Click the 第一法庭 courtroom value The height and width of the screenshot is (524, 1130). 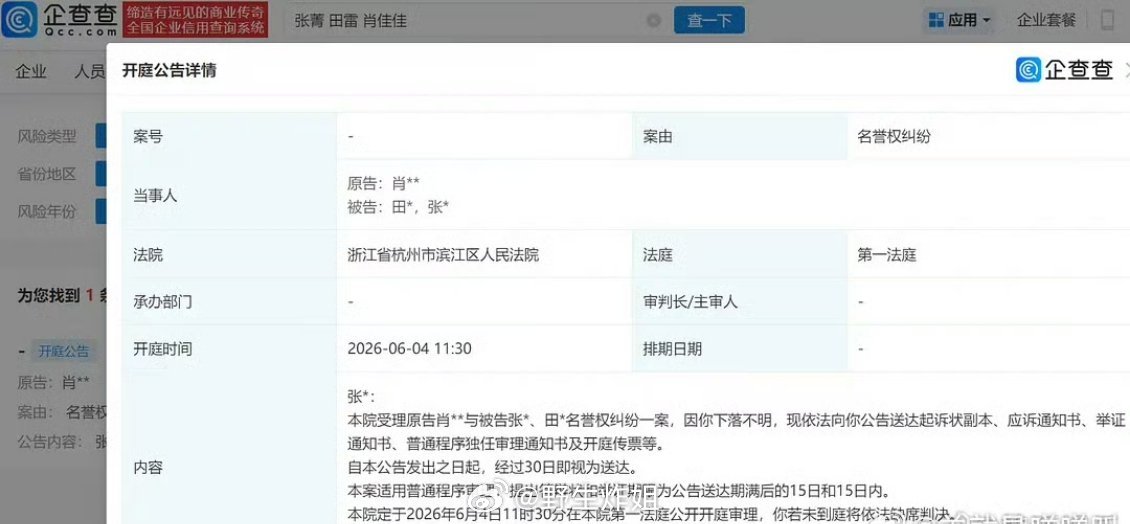point(886,255)
